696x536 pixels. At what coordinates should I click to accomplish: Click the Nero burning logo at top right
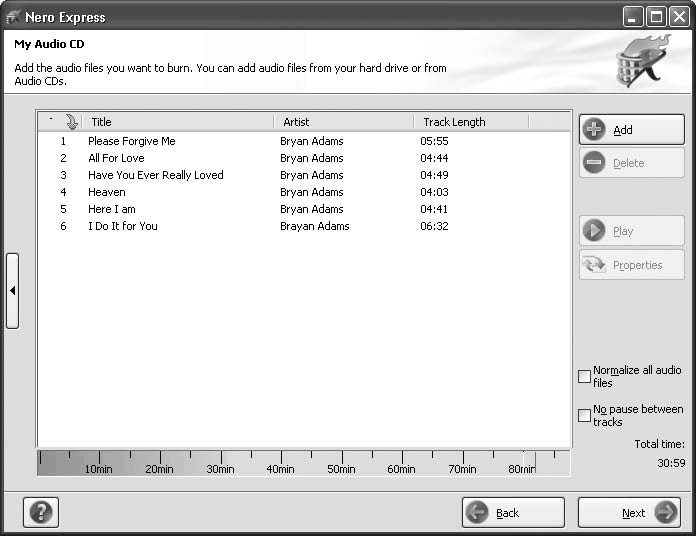coord(641,62)
